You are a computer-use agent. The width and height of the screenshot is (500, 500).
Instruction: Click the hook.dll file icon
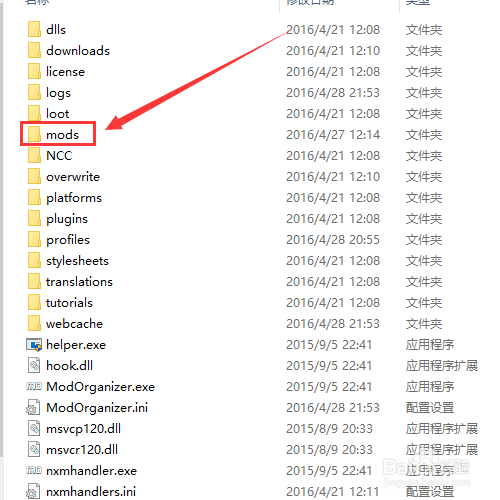[34, 365]
